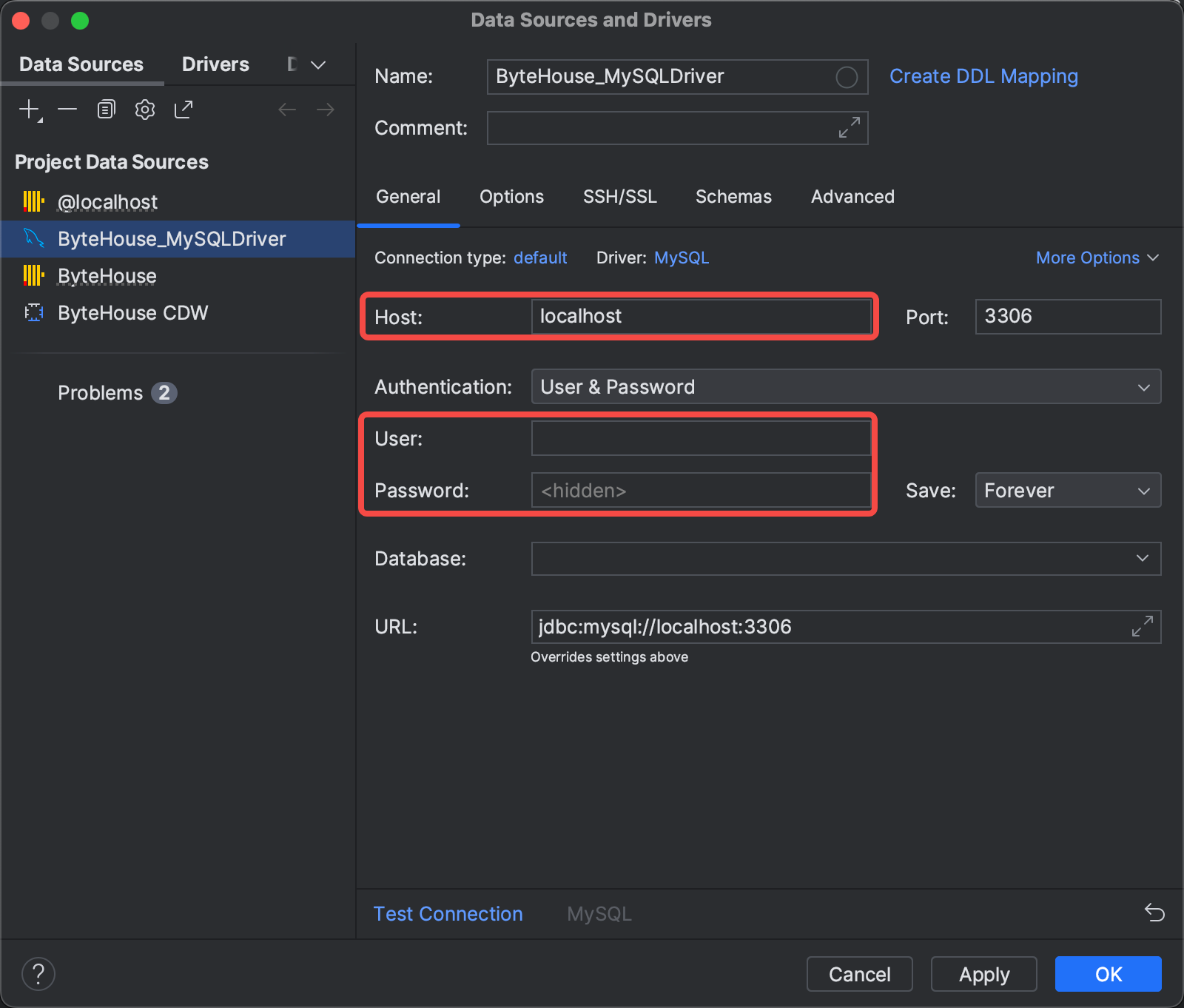Switch to the Data Sources tab
Screen dimensions: 1184x1008
[81, 64]
